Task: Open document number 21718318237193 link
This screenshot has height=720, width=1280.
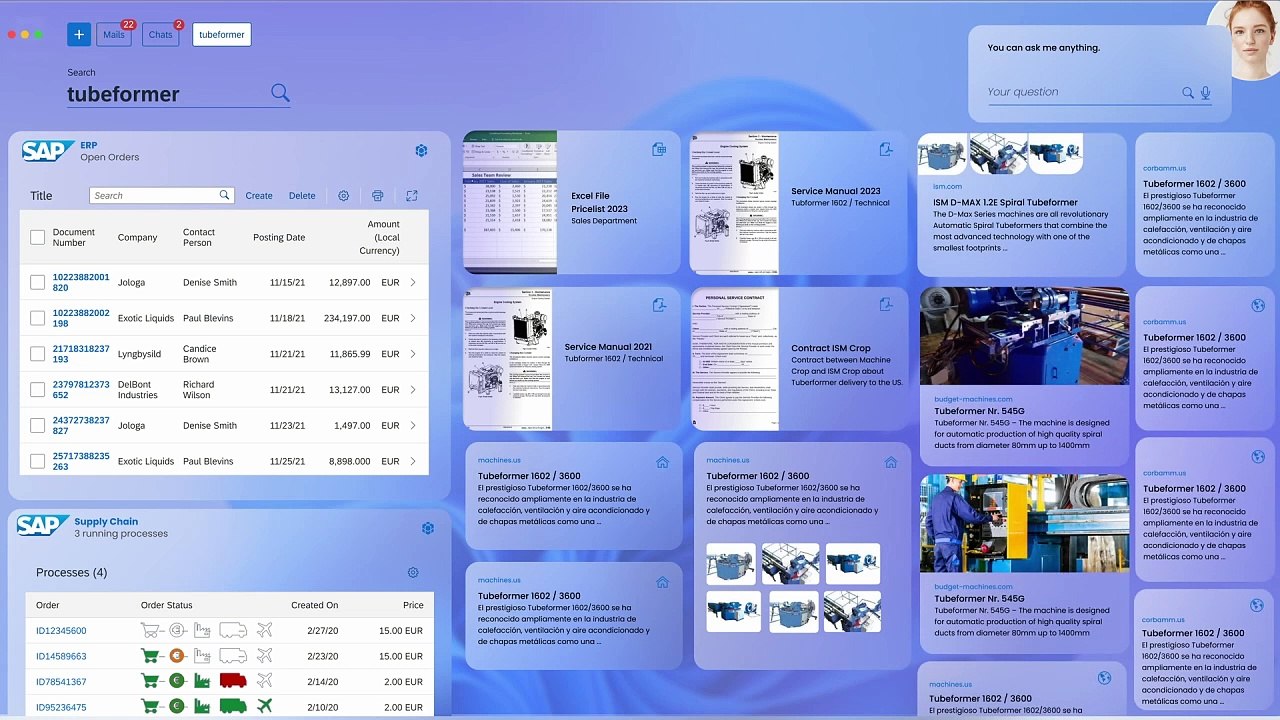Action: (x=81, y=354)
